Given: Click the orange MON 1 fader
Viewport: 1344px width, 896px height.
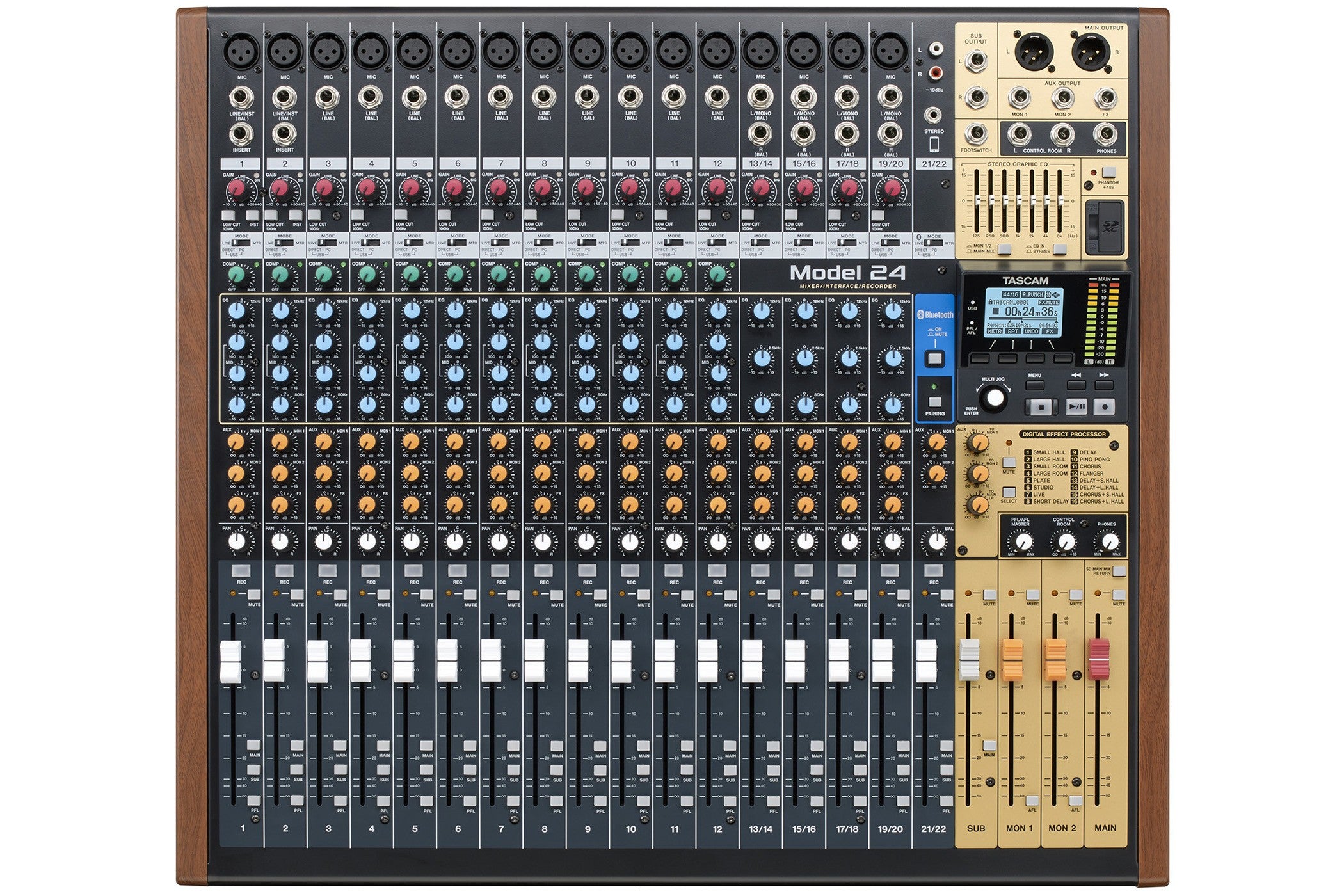Looking at the screenshot, I should point(1012,659).
